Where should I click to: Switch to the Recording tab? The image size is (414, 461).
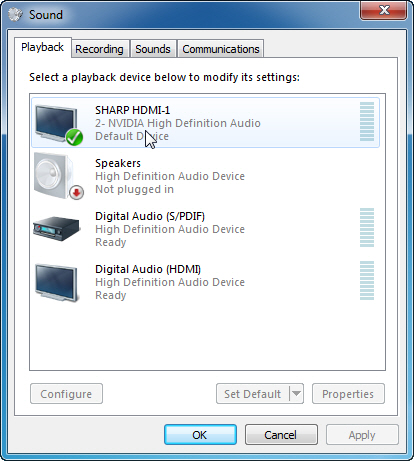click(99, 49)
